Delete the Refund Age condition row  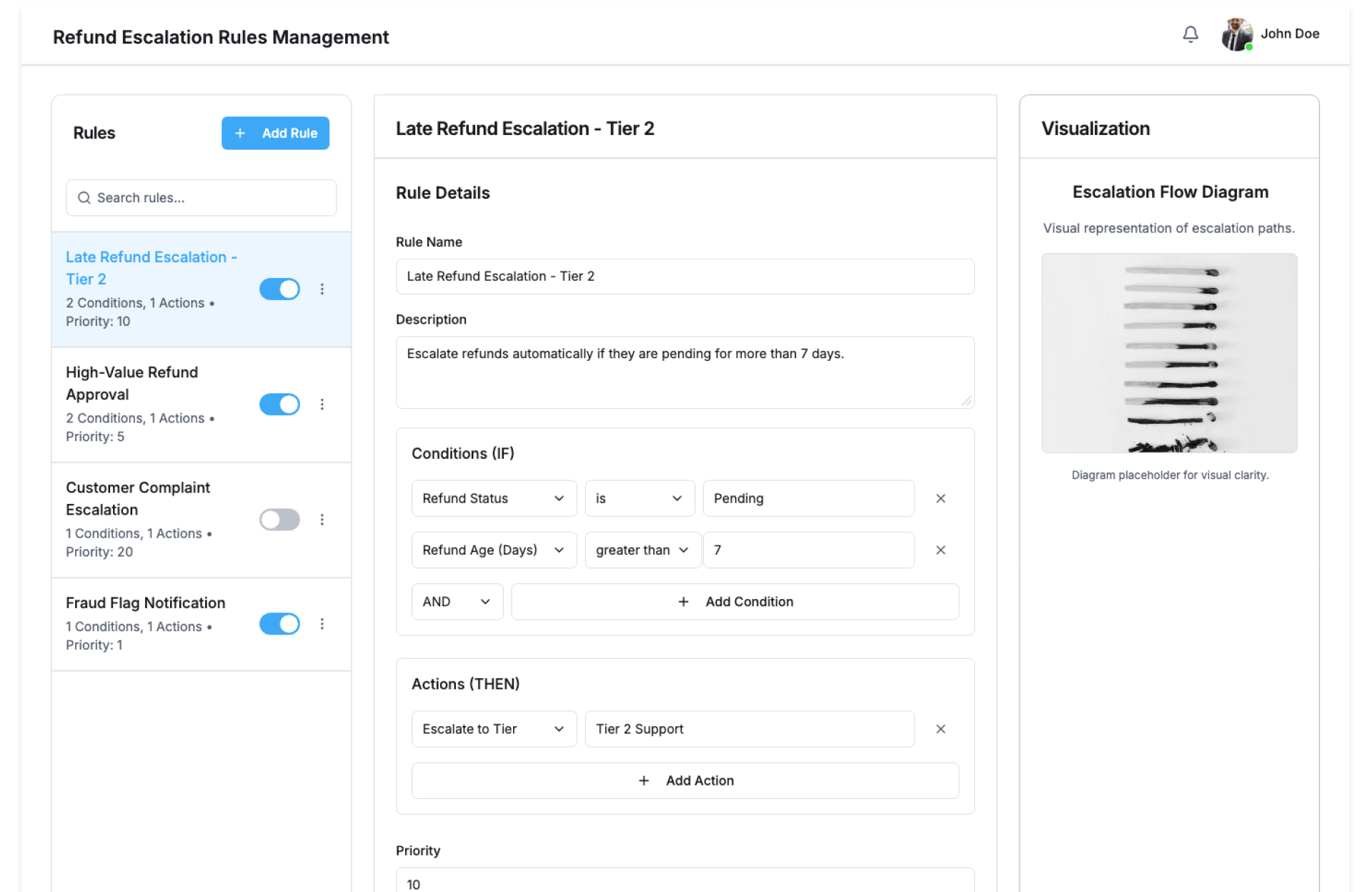click(x=940, y=550)
